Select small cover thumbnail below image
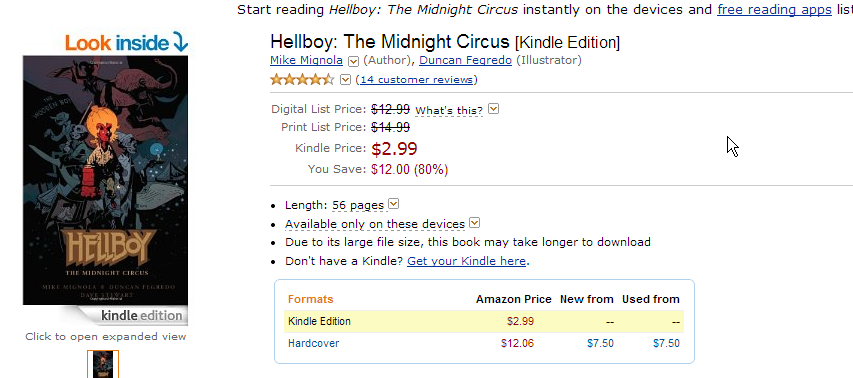Viewport: 853px width, 378px height. point(103,364)
